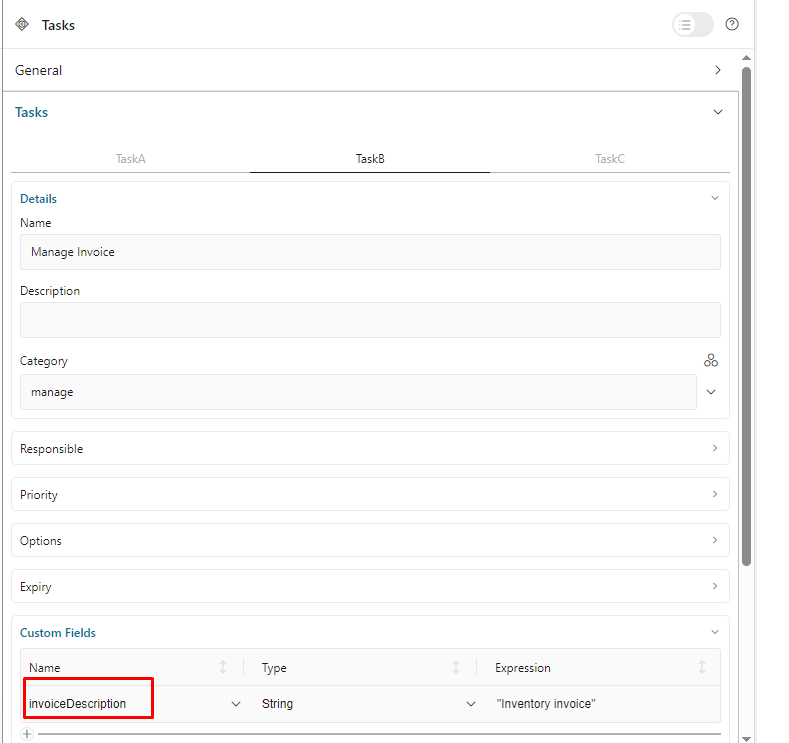The width and height of the screenshot is (789, 743).
Task: Open the help question mark icon
Action: (732, 24)
